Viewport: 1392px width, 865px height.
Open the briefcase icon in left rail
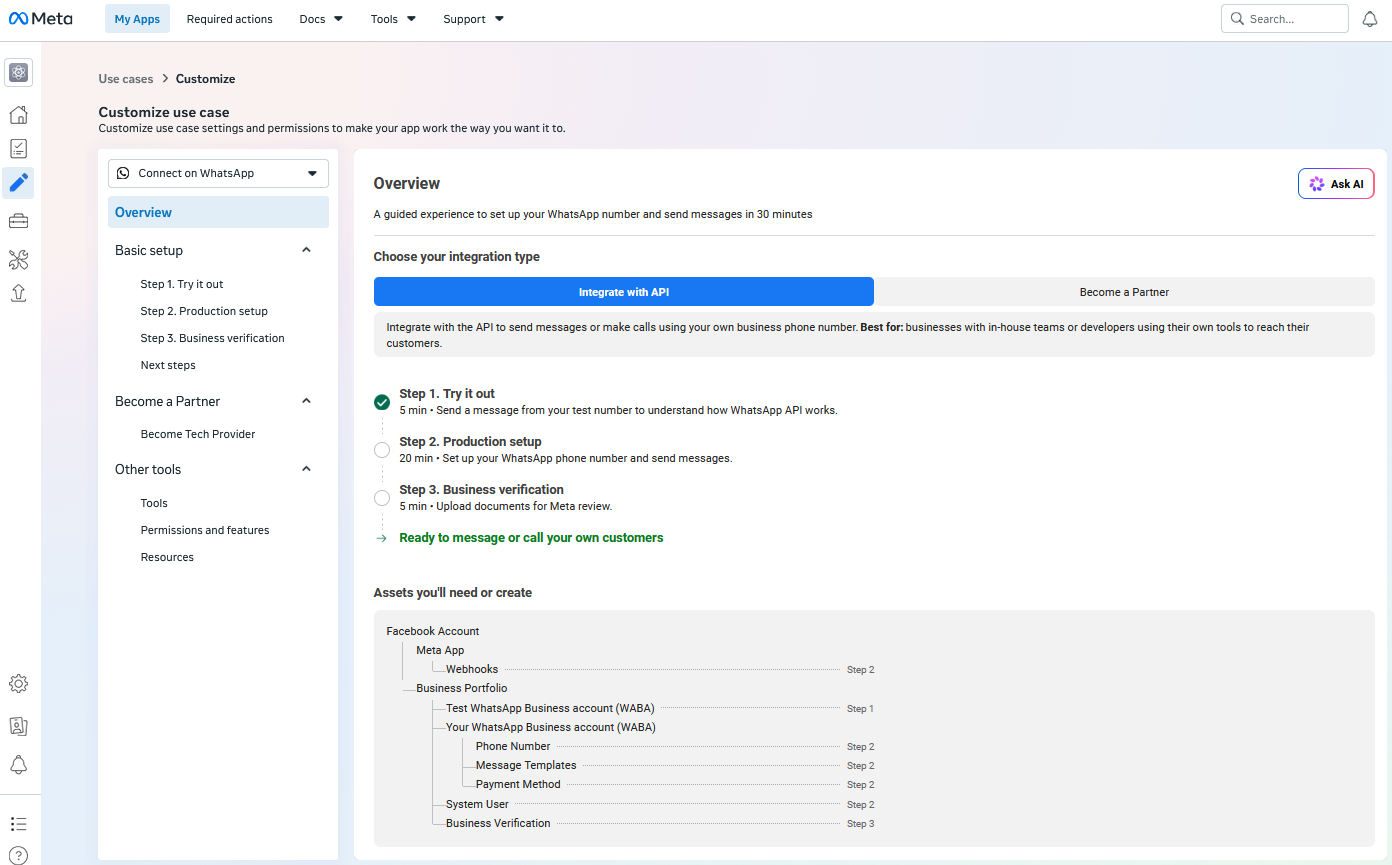[18, 221]
